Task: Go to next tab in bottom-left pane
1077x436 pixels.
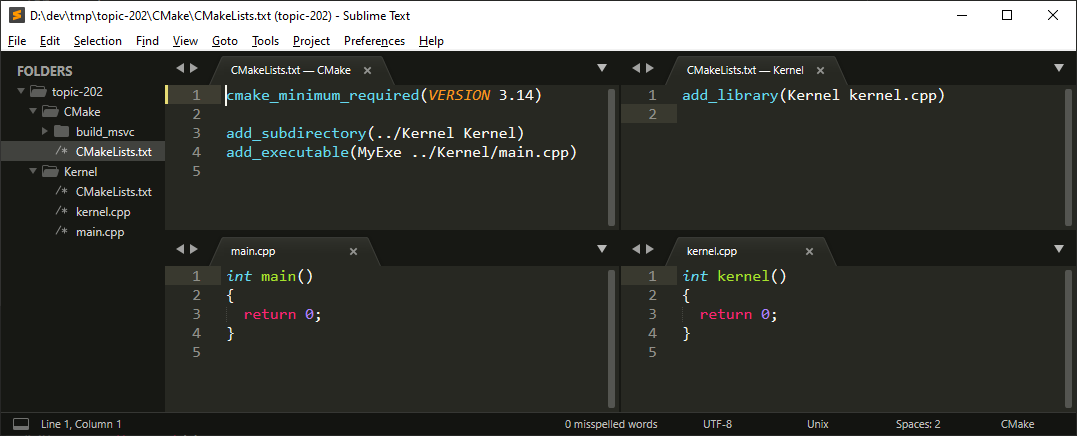Action: point(195,250)
